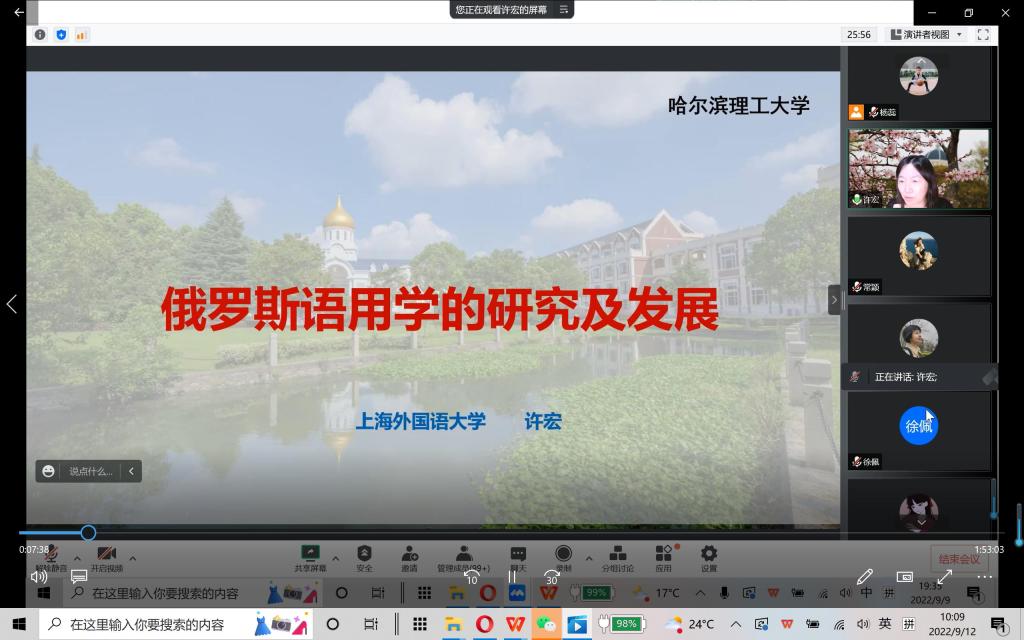Skip forward 30 seconds

coord(551,576)
